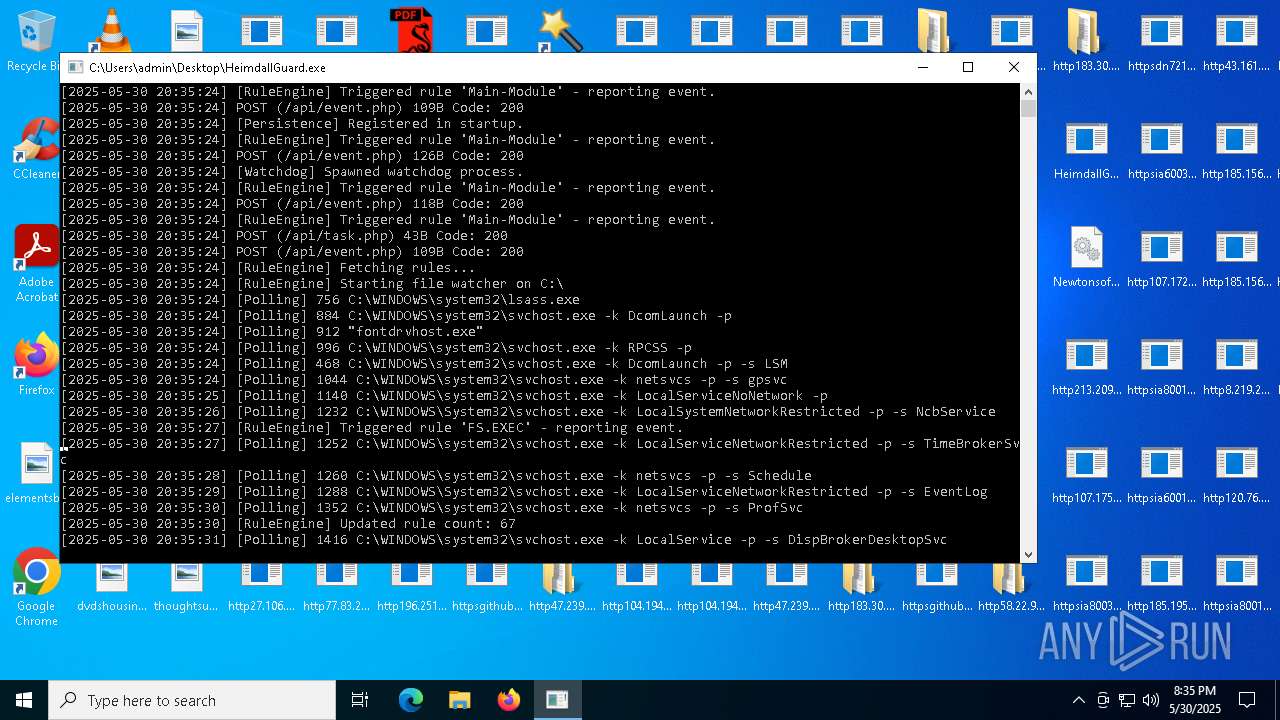Image resolution: width=1280 pixels, height=720 pixels.
Task: Click the console scrollbar up arrow
Action: [1028, 92]
